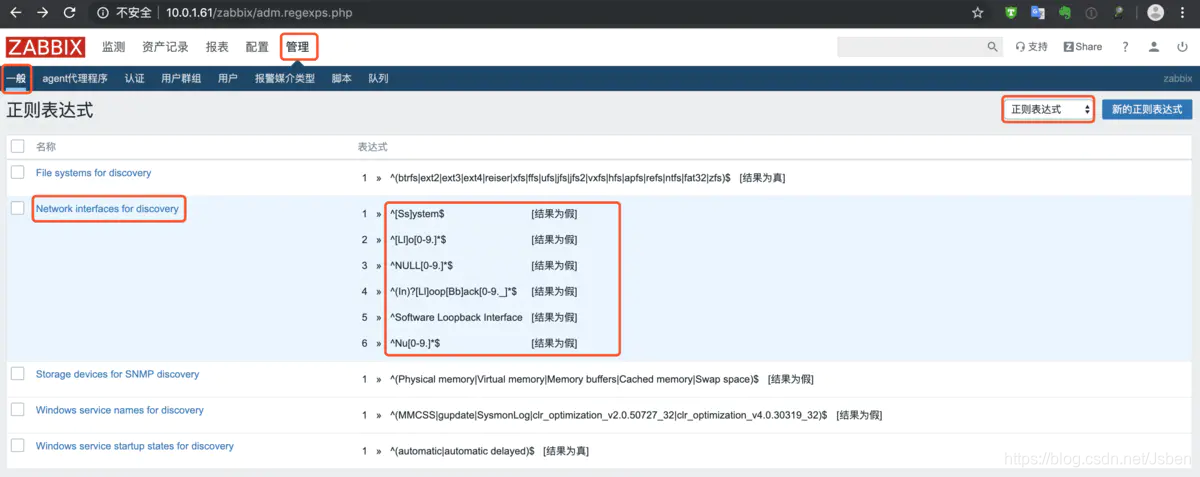Open the green shield T extension
Image resolution: width=1200 pixels, height=477 pixels.
point(1012,13)
